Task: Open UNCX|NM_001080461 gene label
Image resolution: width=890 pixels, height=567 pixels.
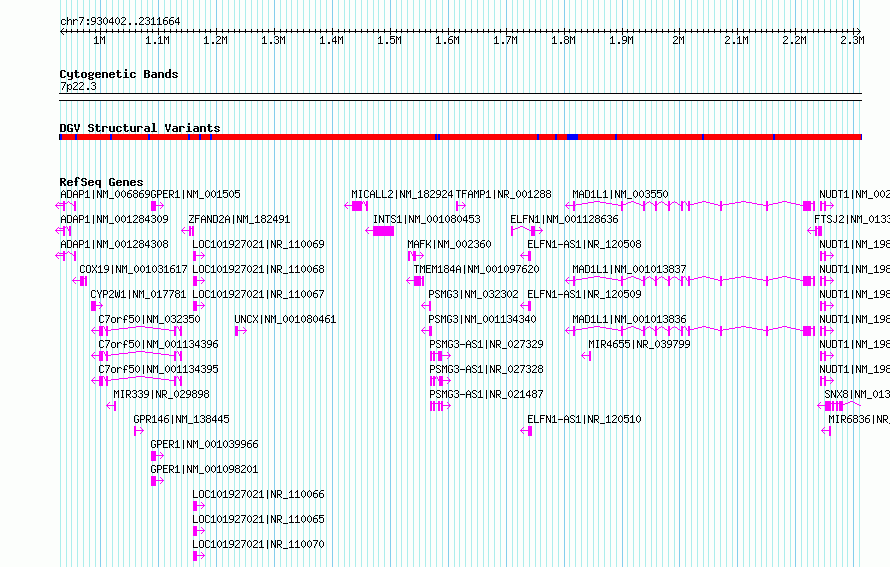Action: (285, 319)
